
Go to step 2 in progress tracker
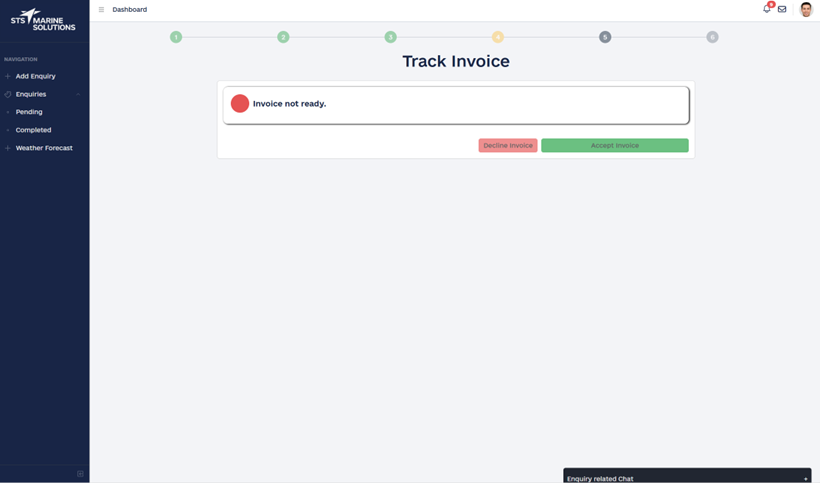point(283,37)
